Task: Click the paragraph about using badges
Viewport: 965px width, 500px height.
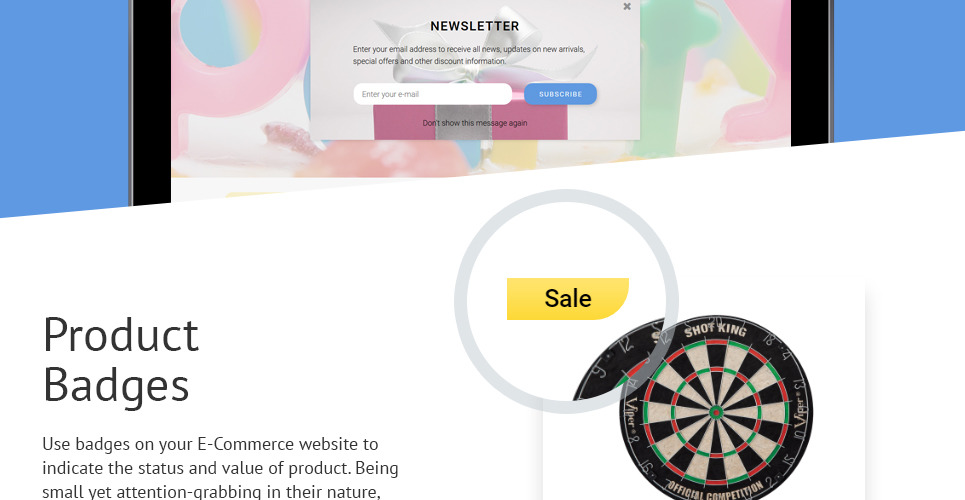Action: click(x=220, y=468)
